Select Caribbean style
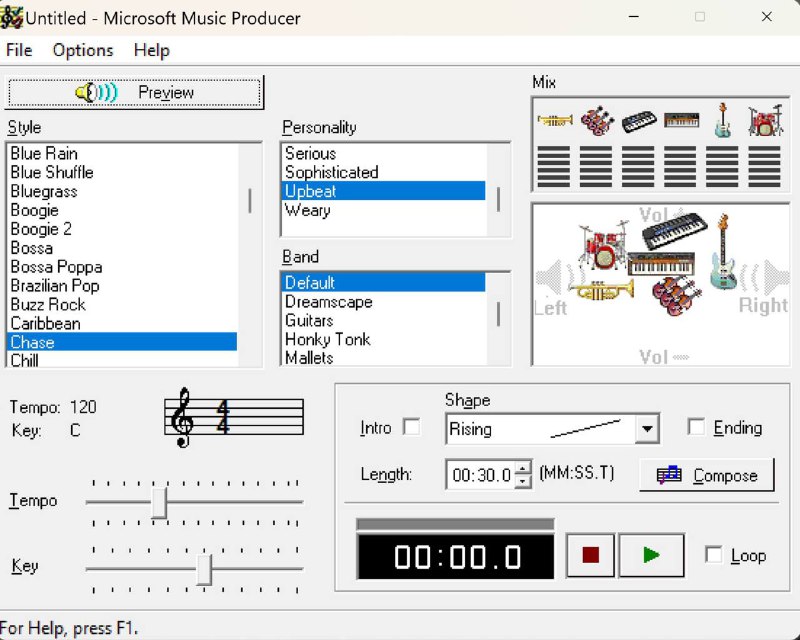The height and width of the screenshot is (640, 800). tap(122, 323)
